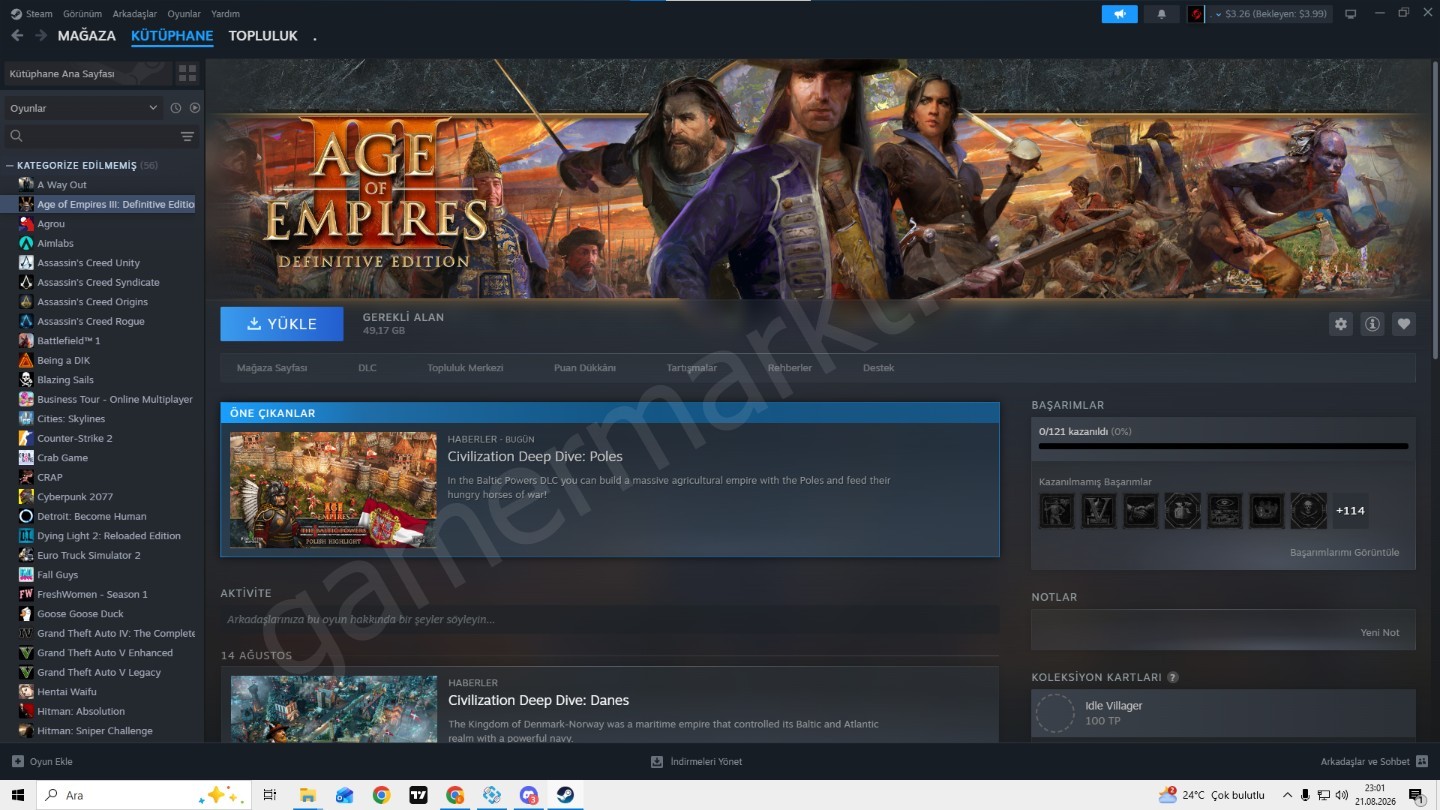1440x810 pixels.
Task: Go to the MAĞAZA tab
Action: coord(87,36)
